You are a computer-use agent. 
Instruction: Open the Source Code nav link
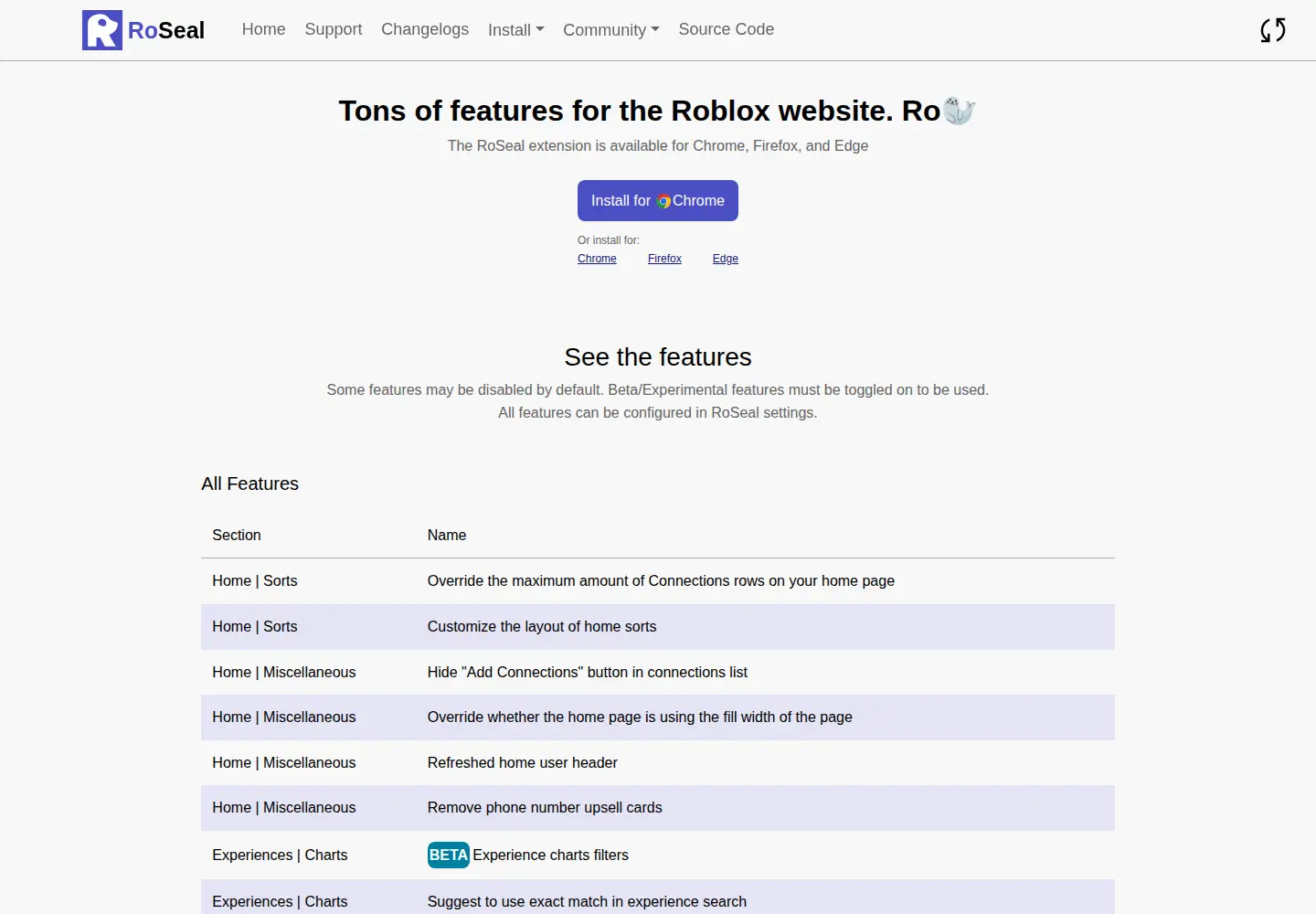727,29
